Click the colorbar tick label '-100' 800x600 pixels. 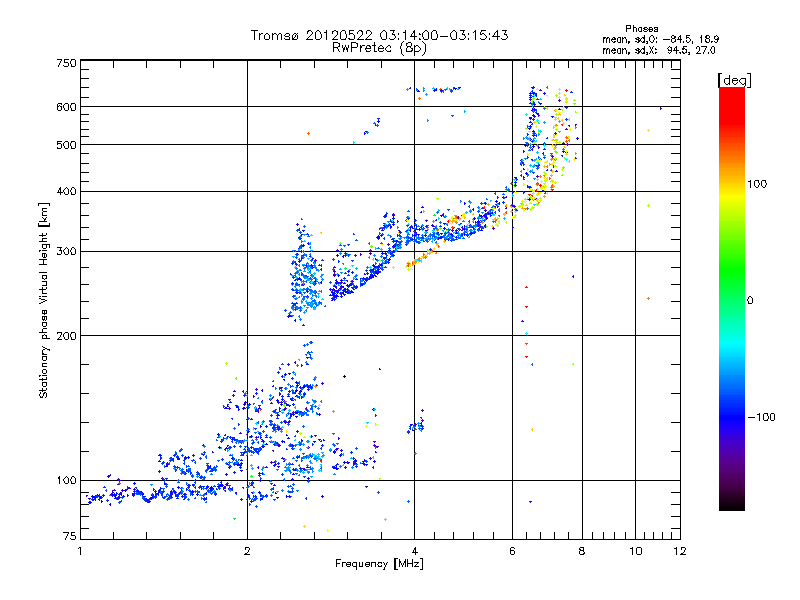762,417
